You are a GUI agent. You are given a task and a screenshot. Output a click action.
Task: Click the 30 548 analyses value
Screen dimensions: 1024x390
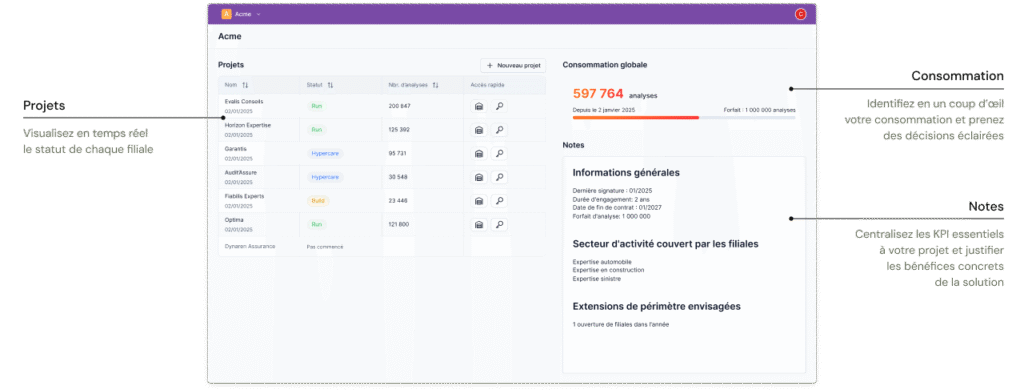coord(398,177)
